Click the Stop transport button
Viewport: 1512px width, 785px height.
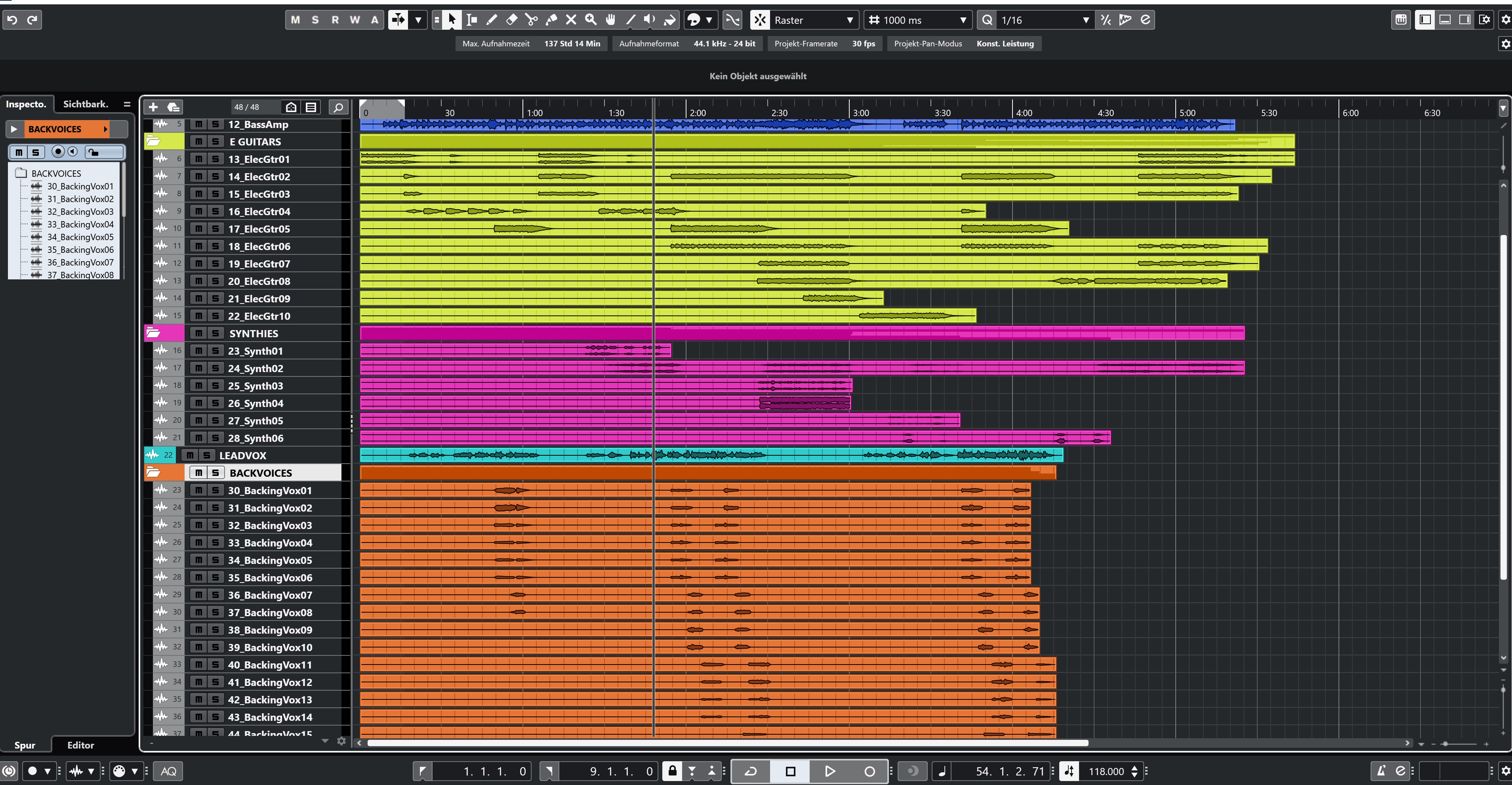[x=790, y=771]
